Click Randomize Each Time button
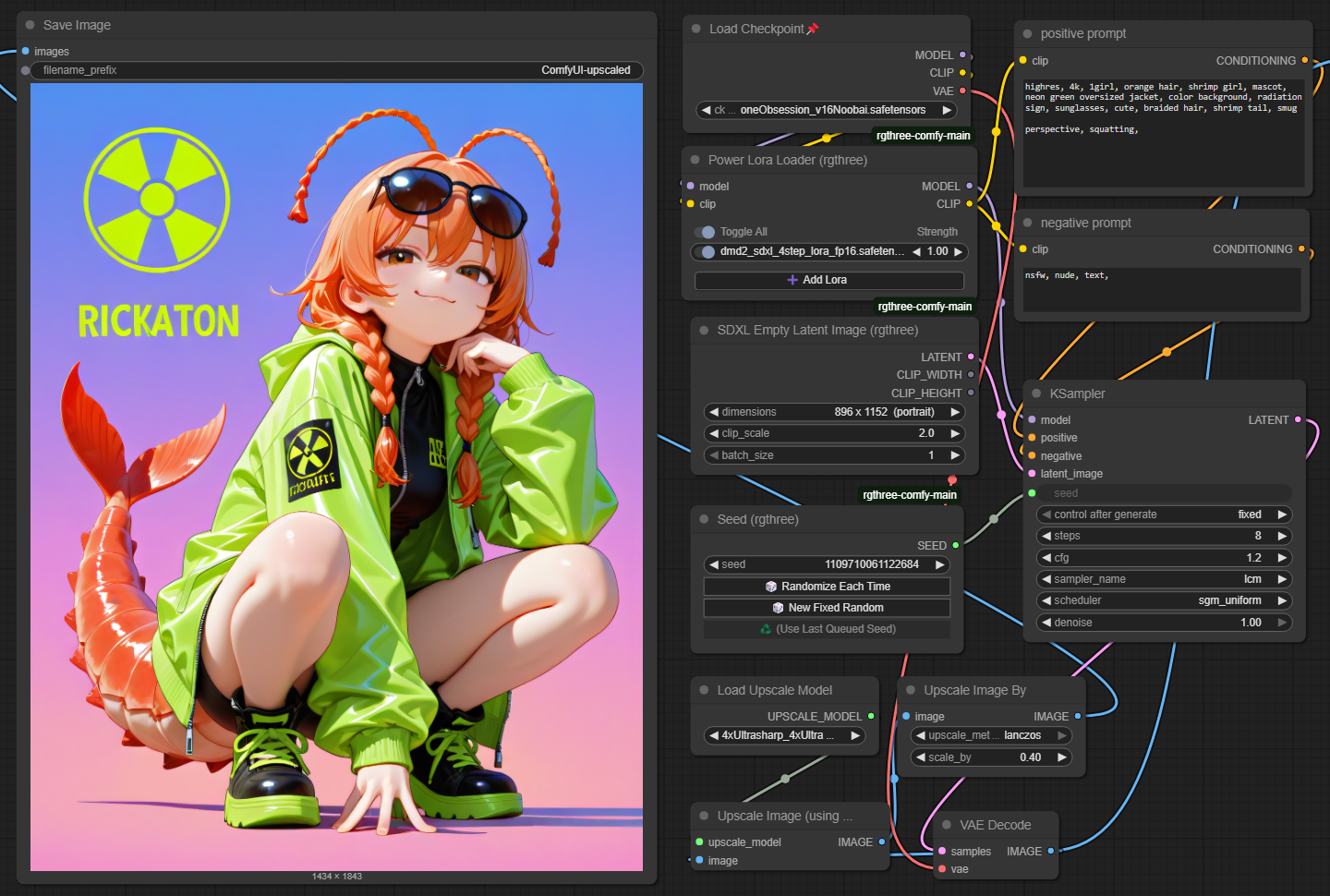Viewport: 1330px width, 896px height. click(x=827, y=587)
